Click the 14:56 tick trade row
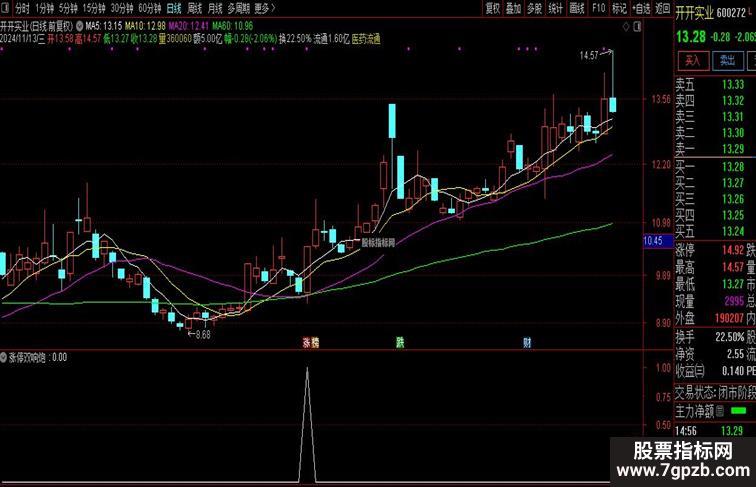This screenshot has height=487, width=756. click(715, 431)
